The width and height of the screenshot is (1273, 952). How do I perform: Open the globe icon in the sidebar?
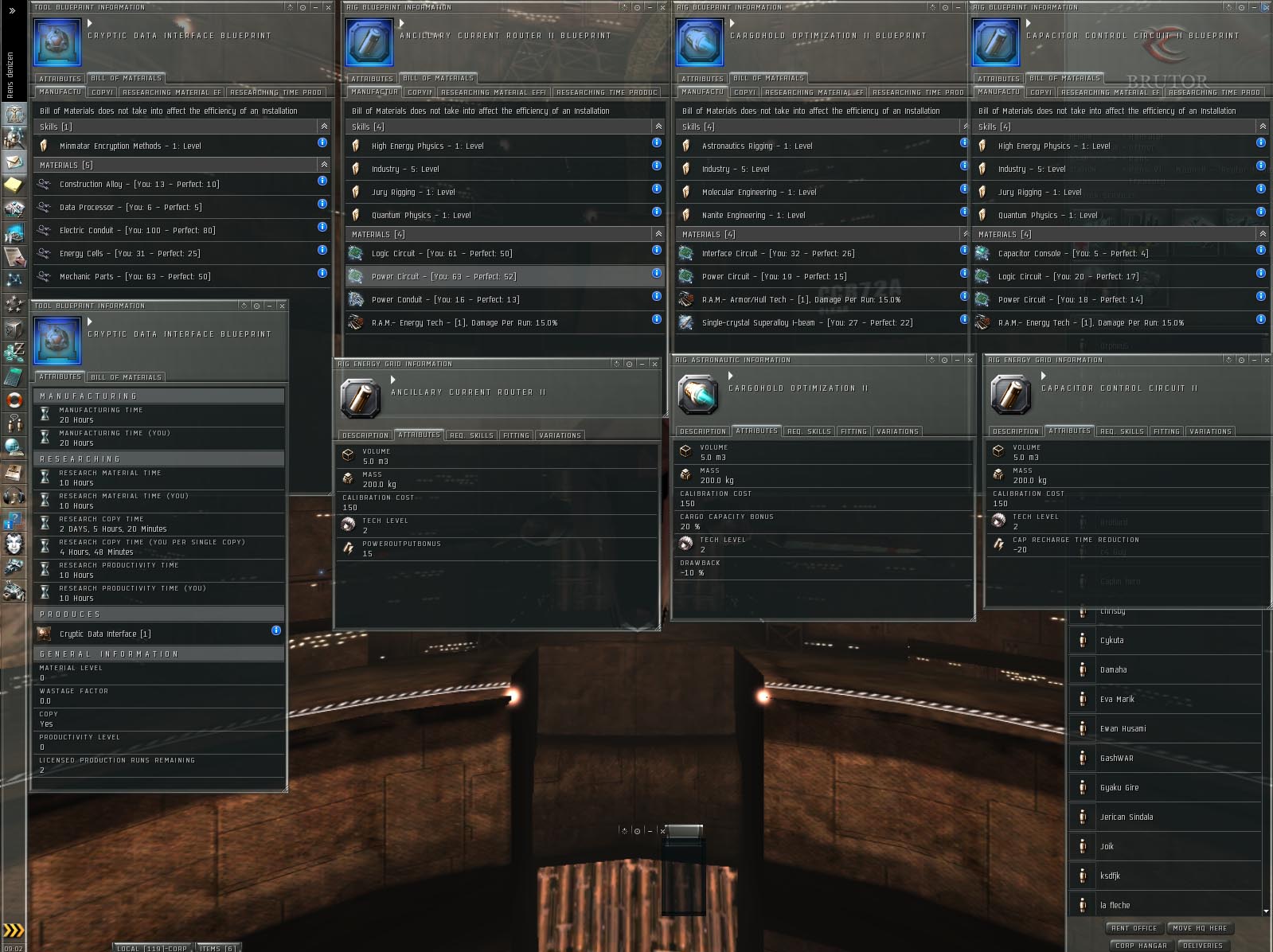[x=14, y=447]
